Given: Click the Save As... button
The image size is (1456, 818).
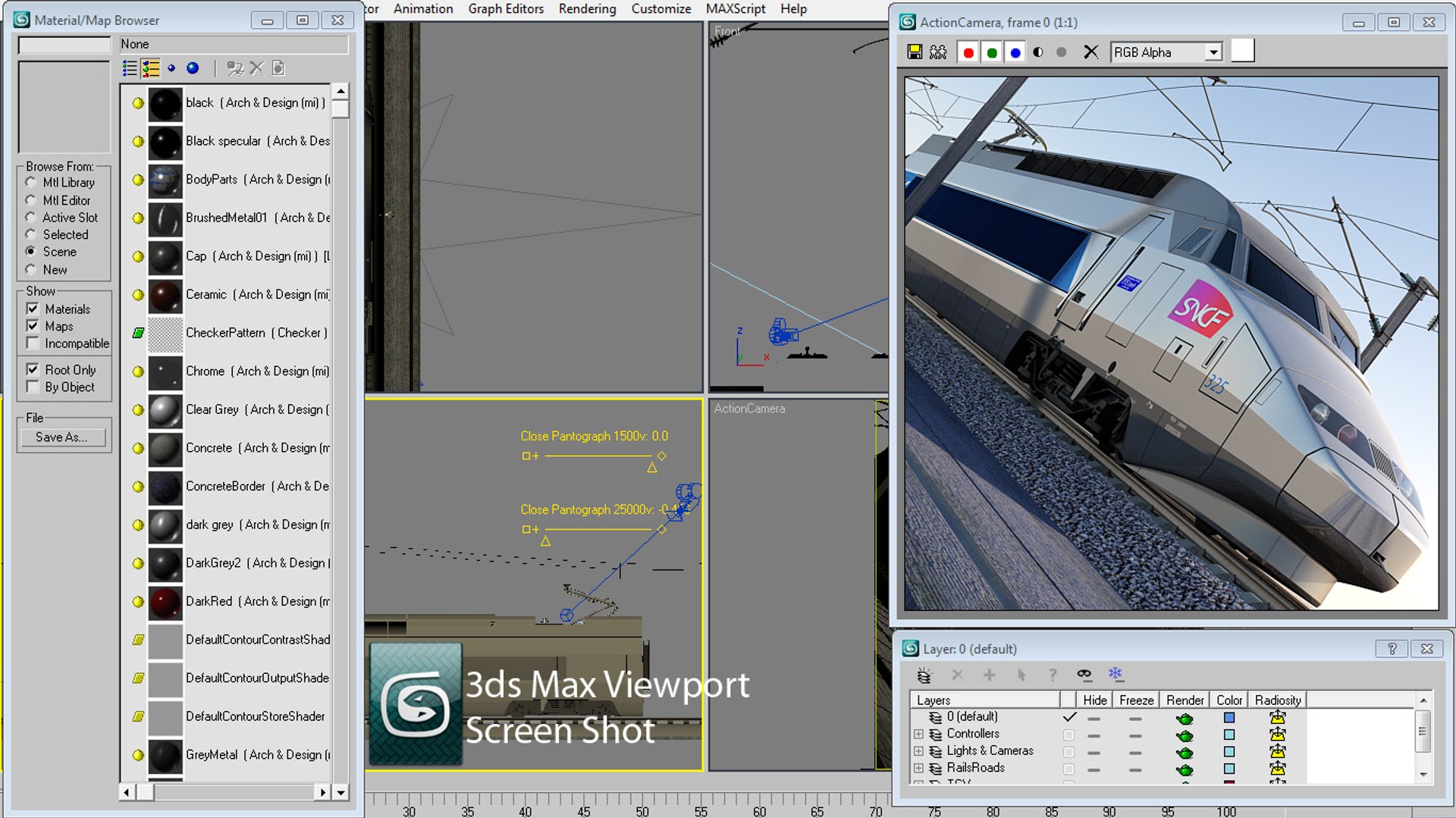Looking at the screenshot, I should pos(61,437).
